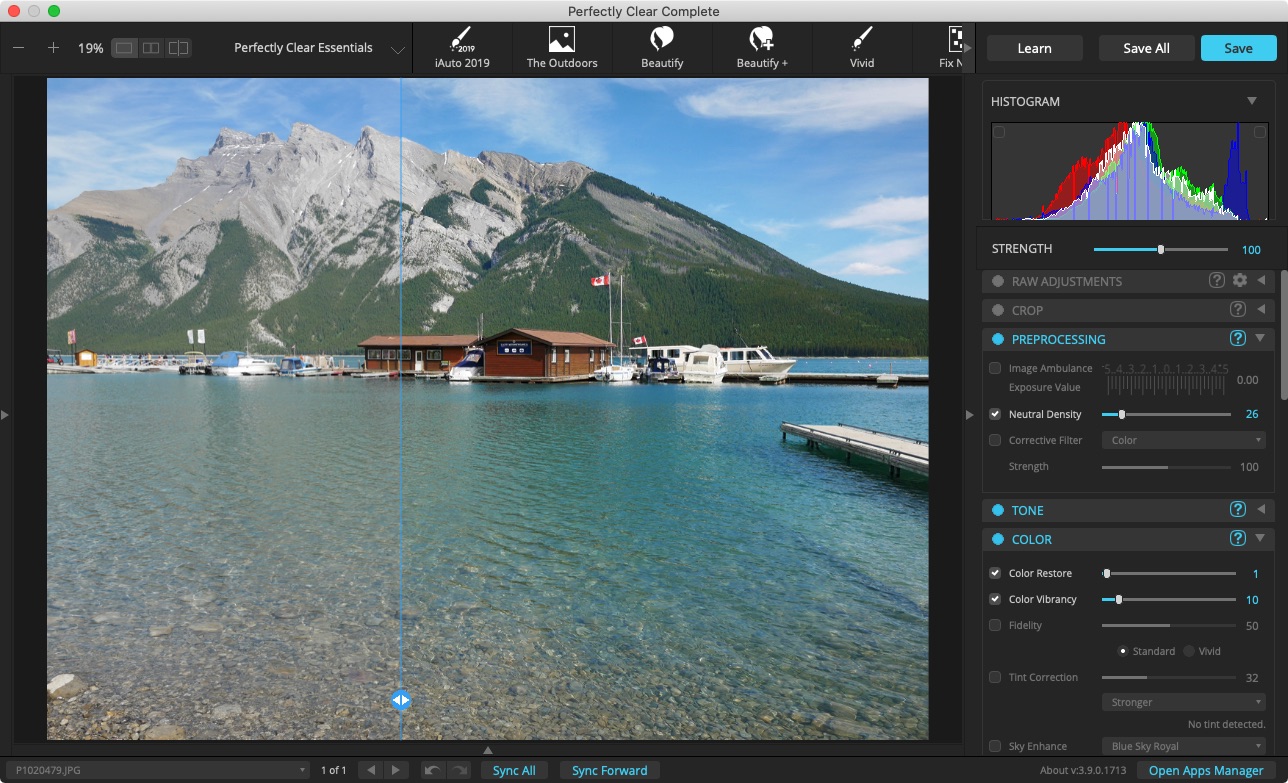Click the Preprocessing help question icon

point(1237,339)
